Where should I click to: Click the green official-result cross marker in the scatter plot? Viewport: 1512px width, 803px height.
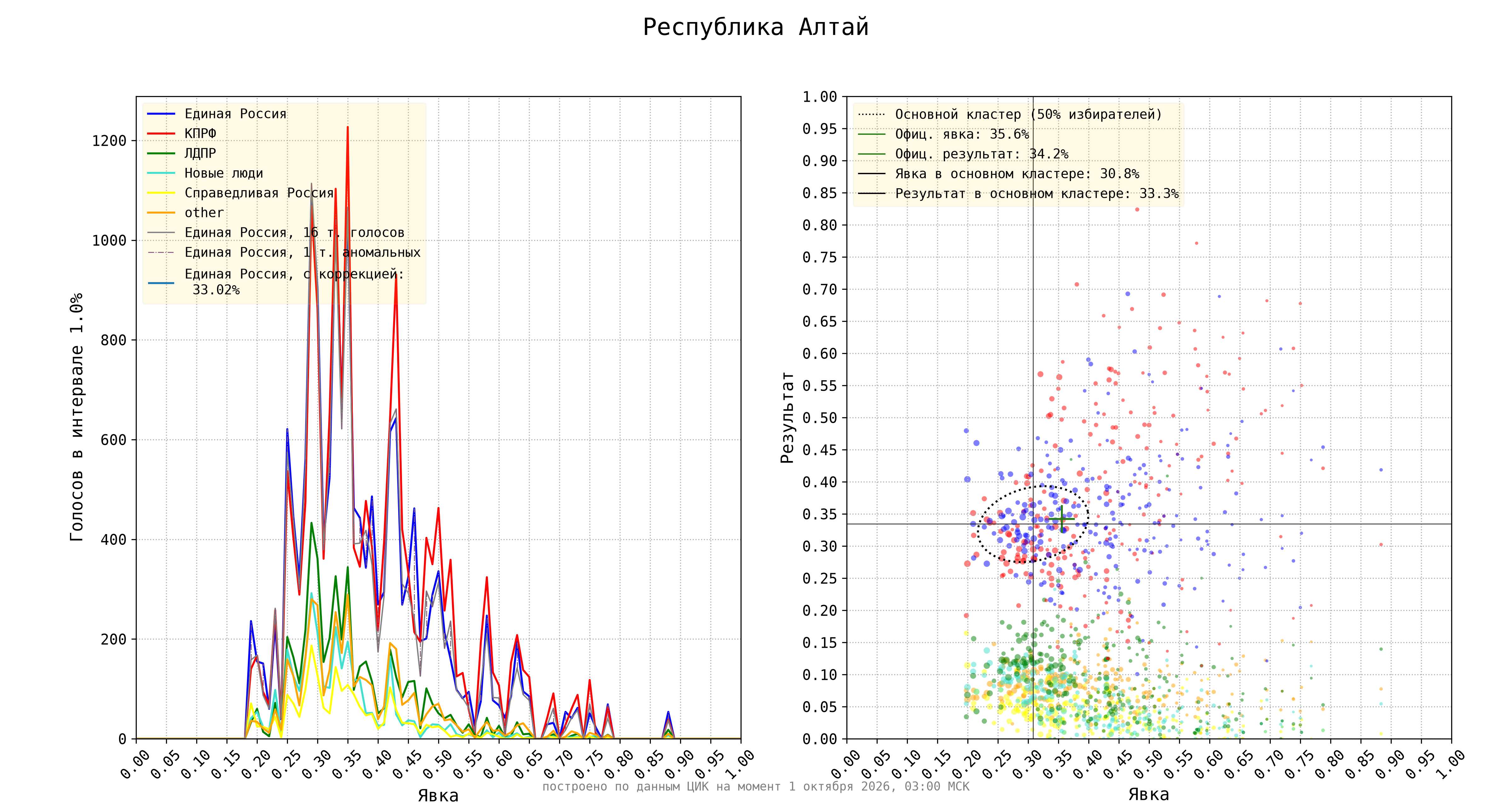[1062, 519]
